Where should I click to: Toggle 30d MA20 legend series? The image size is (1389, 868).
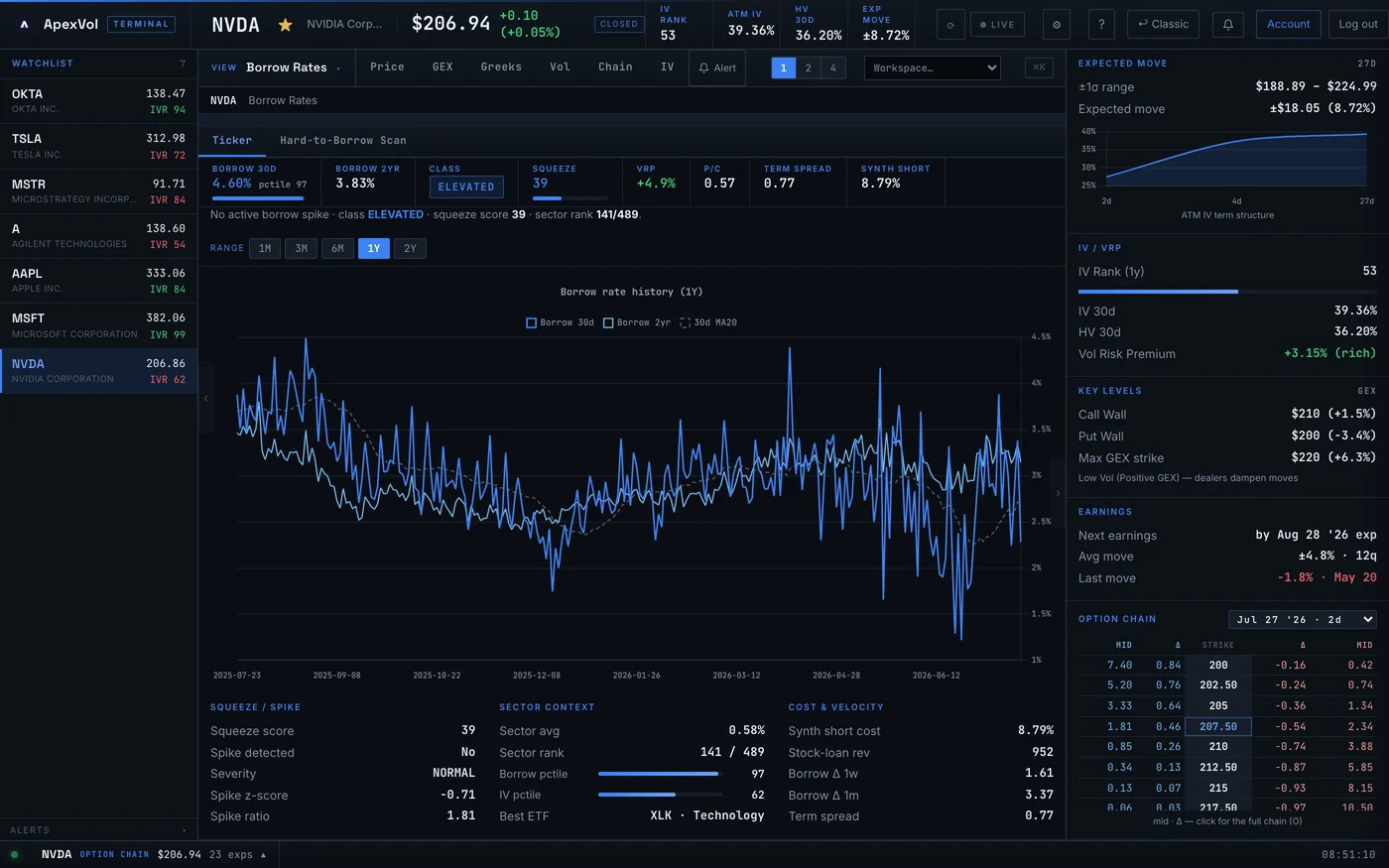[708, 322]
